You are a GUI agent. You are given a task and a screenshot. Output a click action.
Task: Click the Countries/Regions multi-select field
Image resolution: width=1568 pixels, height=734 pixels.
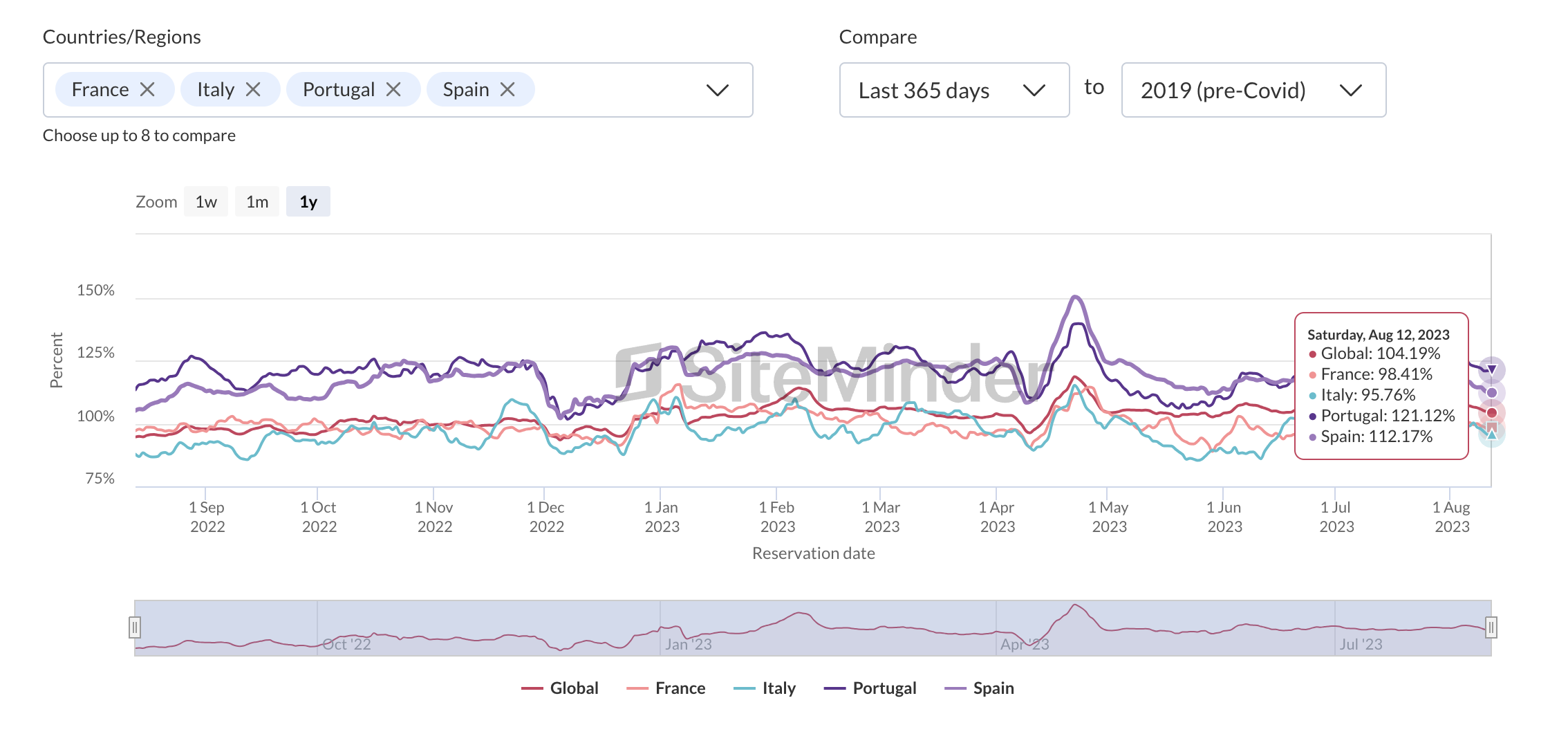point(398,90)
